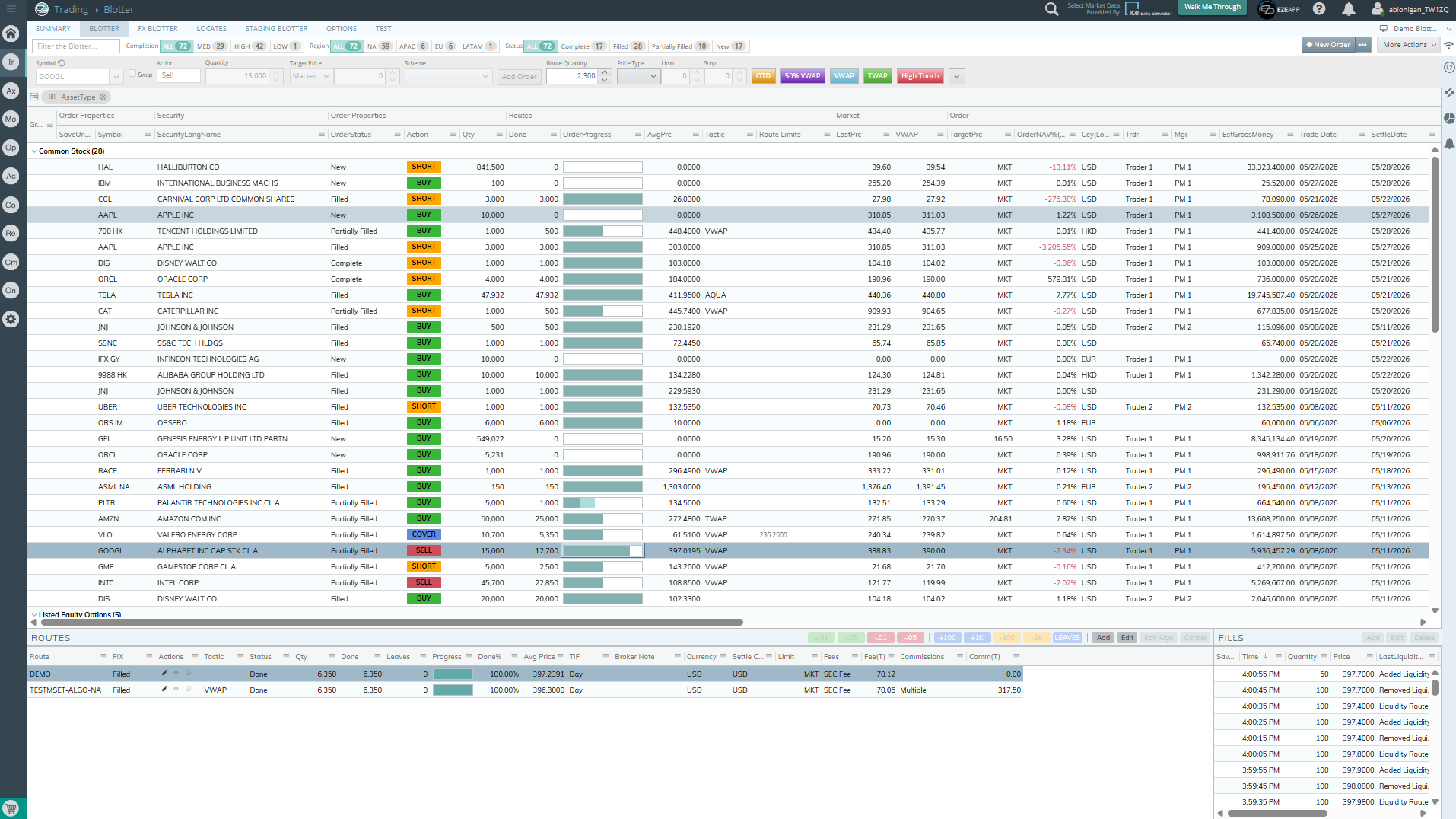1456x819 pixels.
Task: Click the Walk Me Through button
Action: coord(1213,8)
